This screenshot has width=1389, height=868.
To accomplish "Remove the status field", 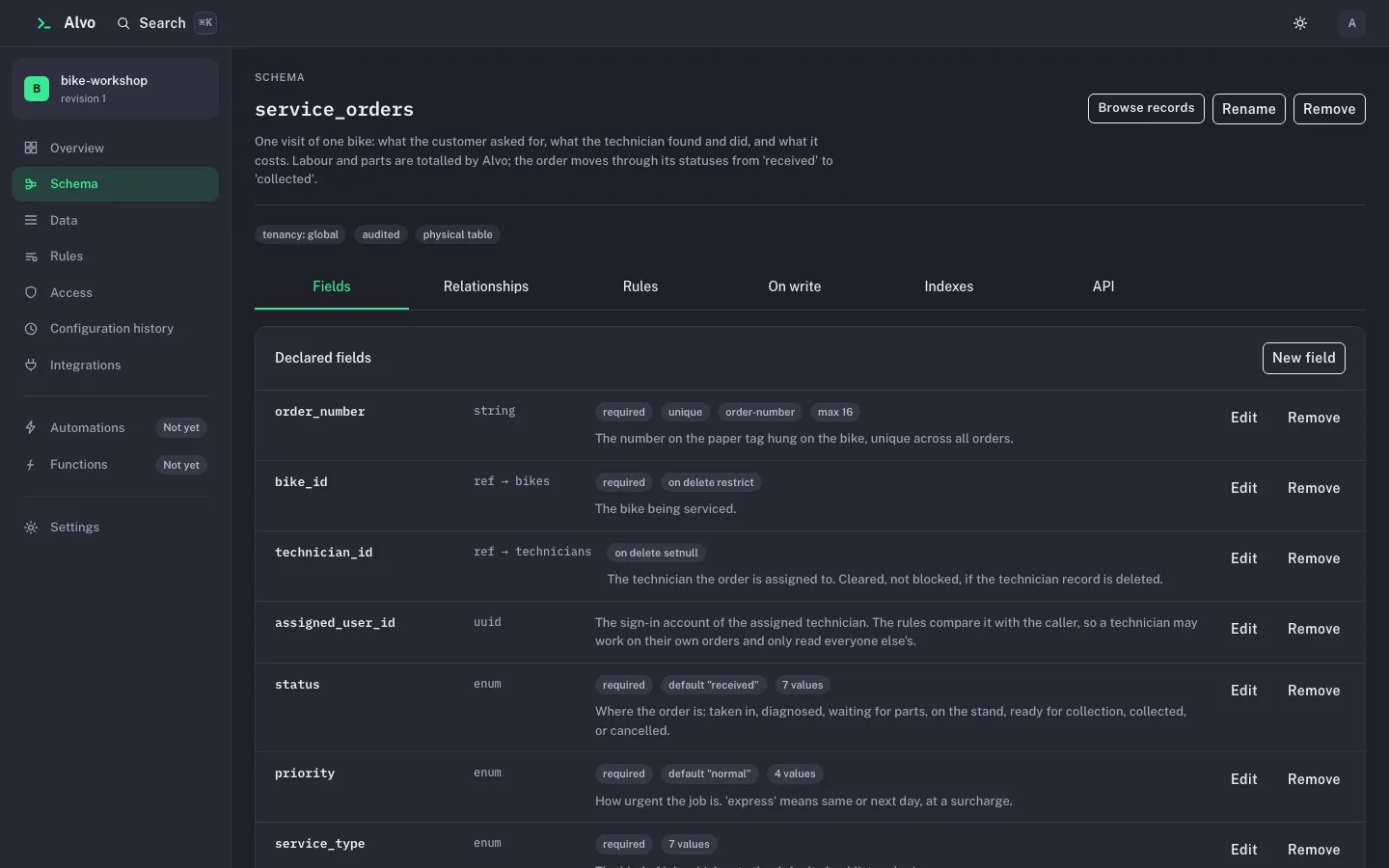I will click(x=1314, y=691).
